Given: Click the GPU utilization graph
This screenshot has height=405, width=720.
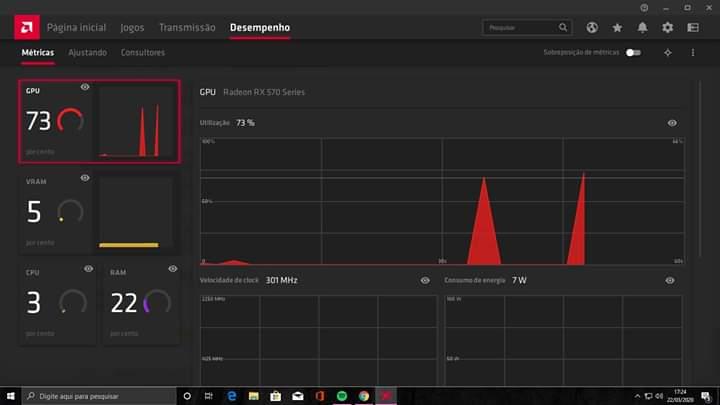Looking at the screenshot, I should (x=442, y=201).
